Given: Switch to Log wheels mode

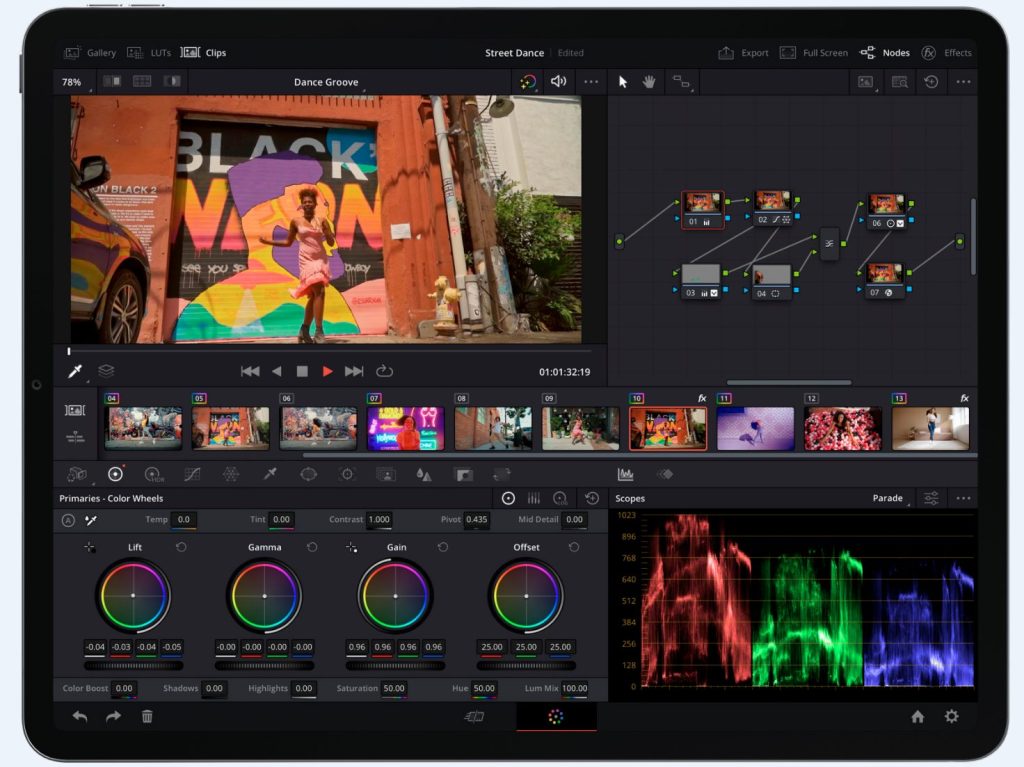Looking at the screenshot, I should pyautogui.click(x=560, y=498).
